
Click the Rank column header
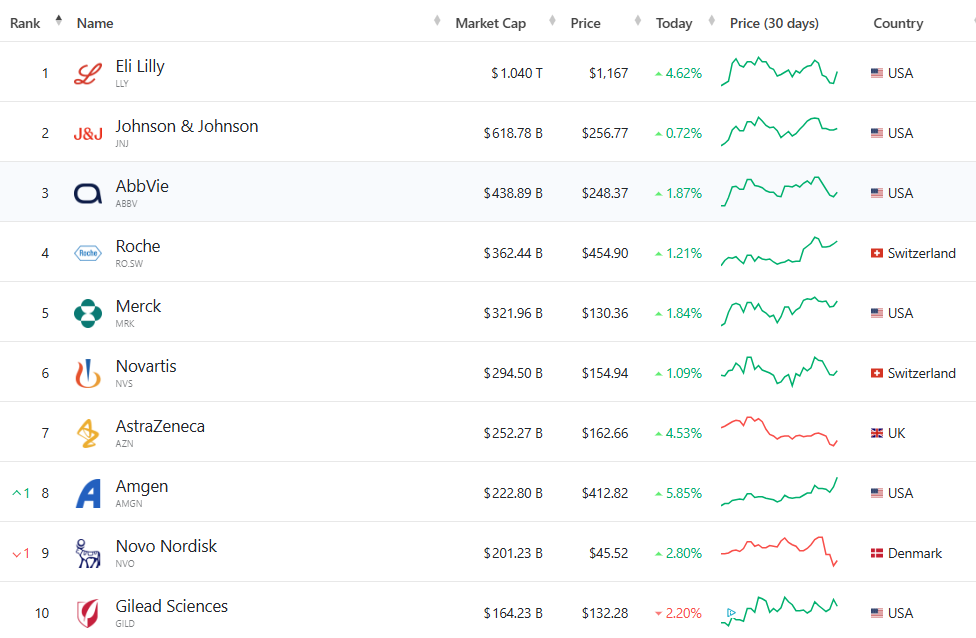coord(25,24)
